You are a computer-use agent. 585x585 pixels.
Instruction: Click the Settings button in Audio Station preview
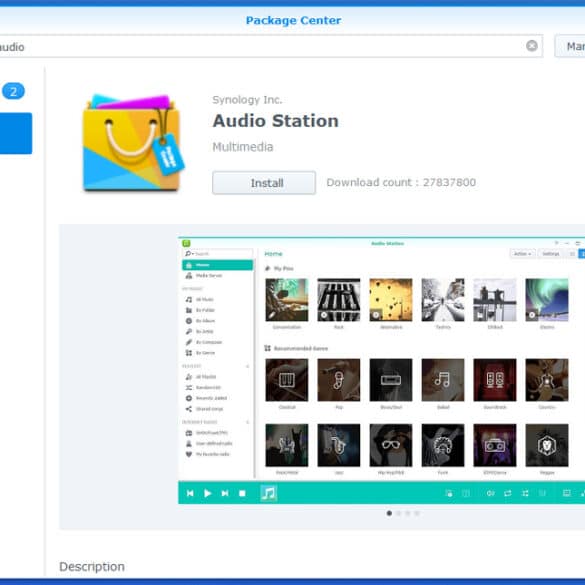[551, 254]
